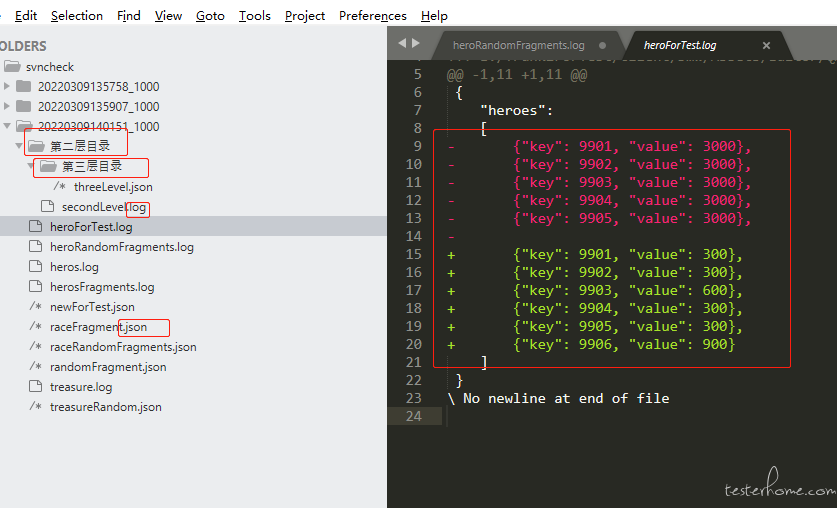Open randomFragment.json in sidebar
This screenshot has height=508, width=837.
(108, 367)
